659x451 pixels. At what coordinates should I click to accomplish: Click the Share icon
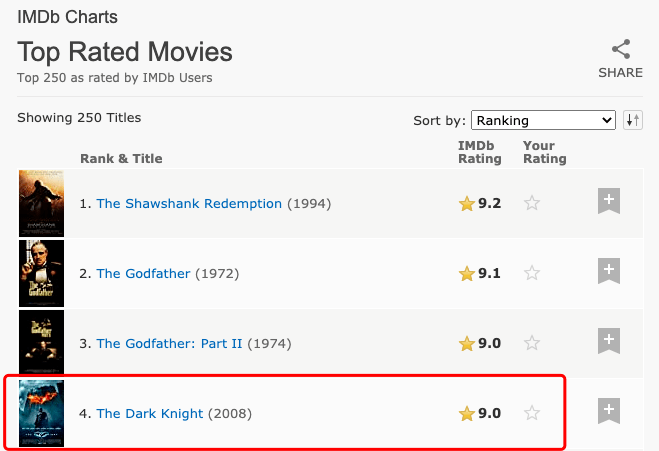click(621, 49)
